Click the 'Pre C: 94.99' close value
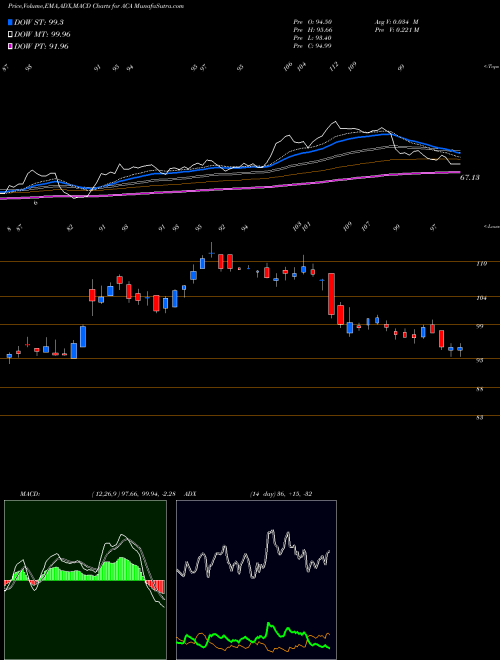Viewport: 500px width, 660px height. click(312, 46)
